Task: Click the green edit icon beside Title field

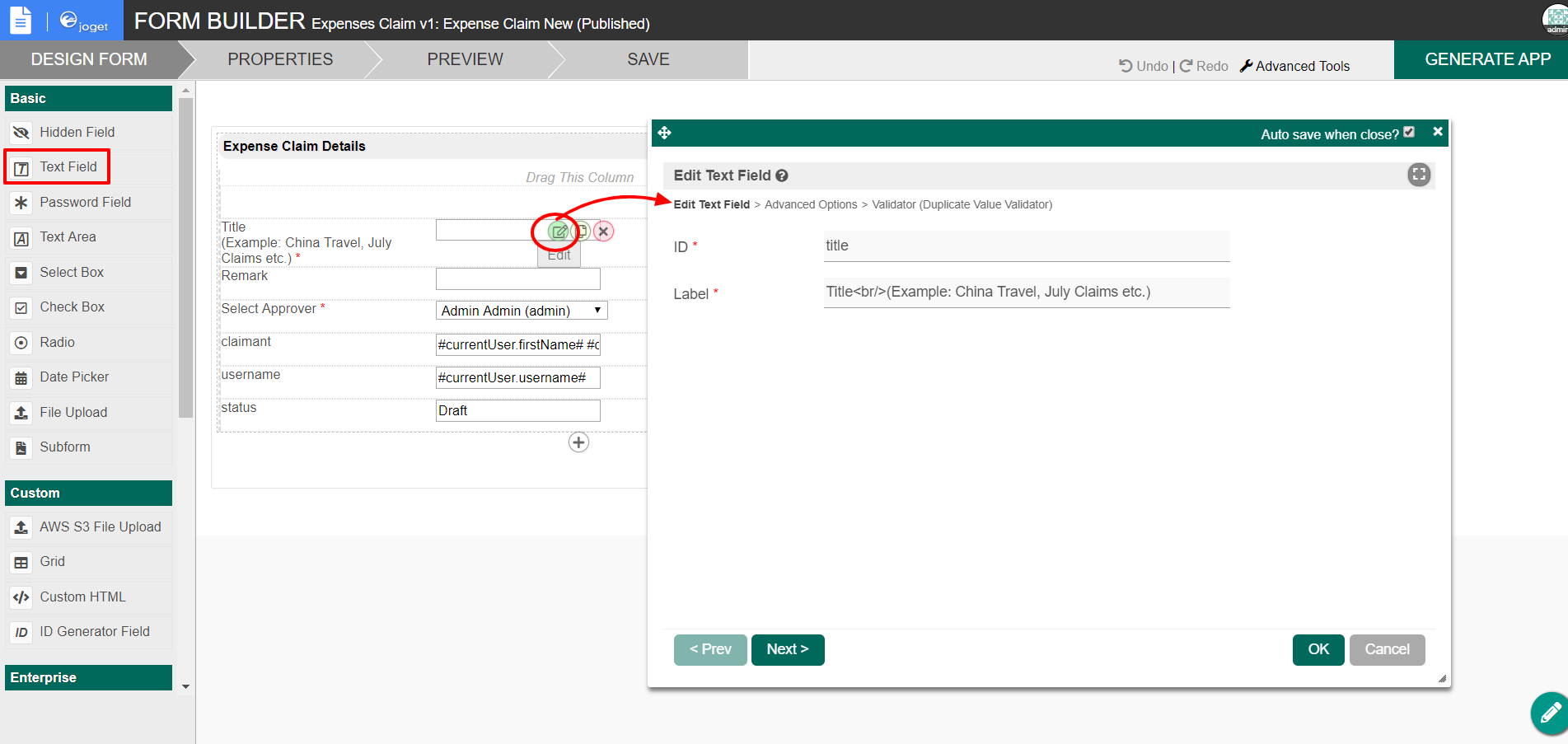Action: (559, 232)
